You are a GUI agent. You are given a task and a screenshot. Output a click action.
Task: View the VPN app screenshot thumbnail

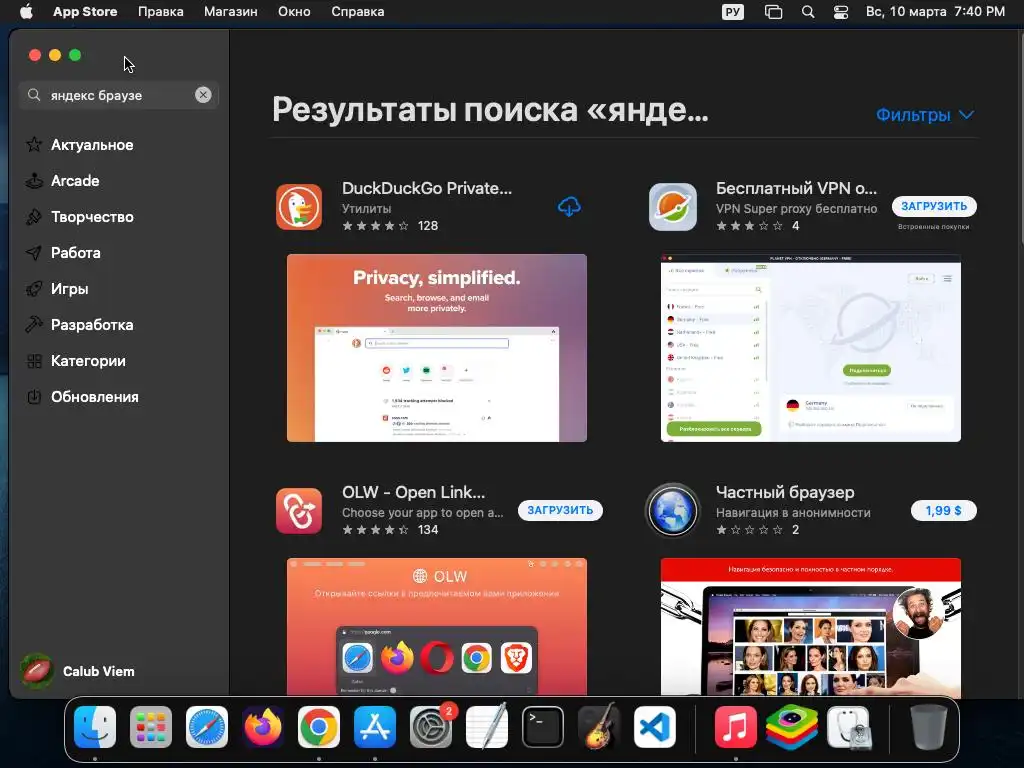coord(810,348)
